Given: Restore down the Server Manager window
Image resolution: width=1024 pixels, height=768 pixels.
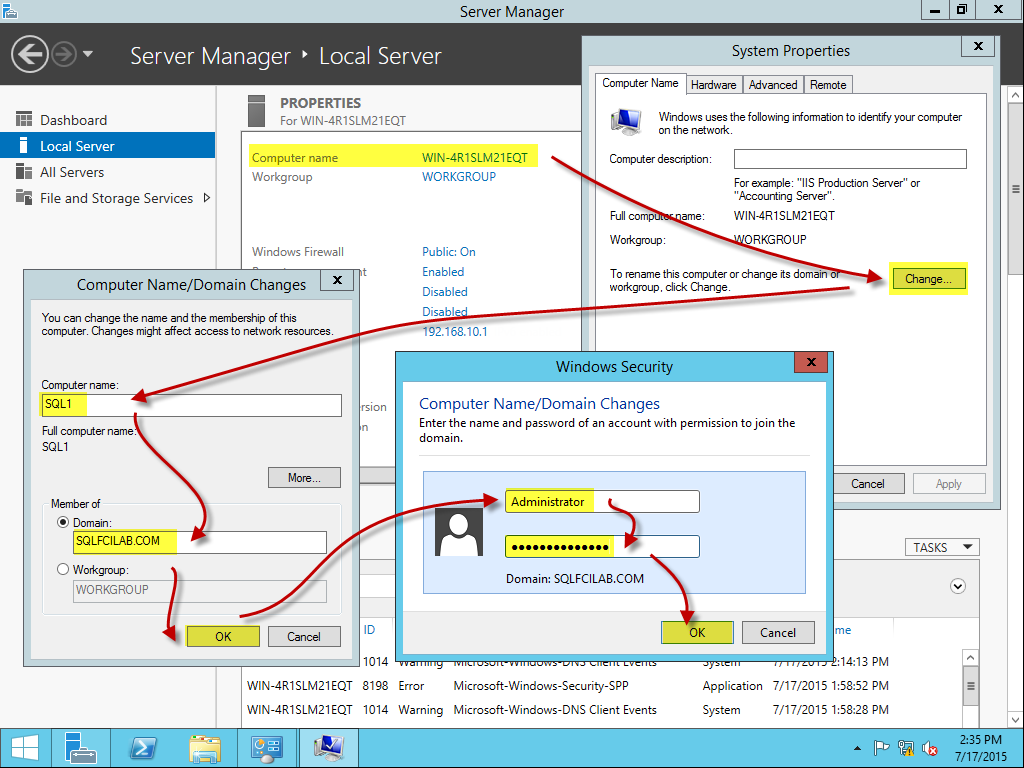Looking at the screenshot, I should click(962, 10).
